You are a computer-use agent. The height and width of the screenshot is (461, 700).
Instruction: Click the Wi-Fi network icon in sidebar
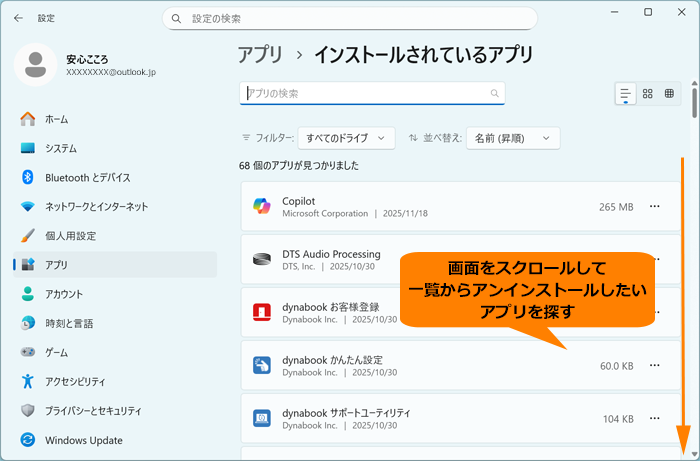(x=28, y=207)
